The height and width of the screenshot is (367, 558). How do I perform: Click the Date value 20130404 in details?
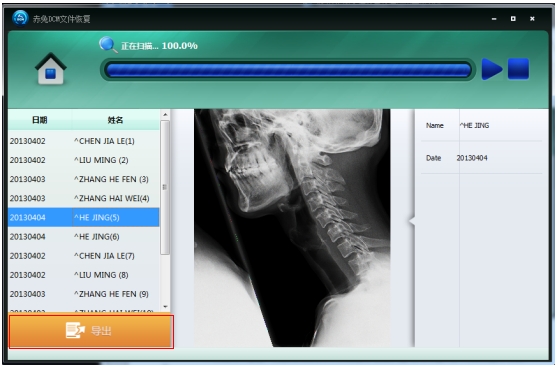coord(472,158)
